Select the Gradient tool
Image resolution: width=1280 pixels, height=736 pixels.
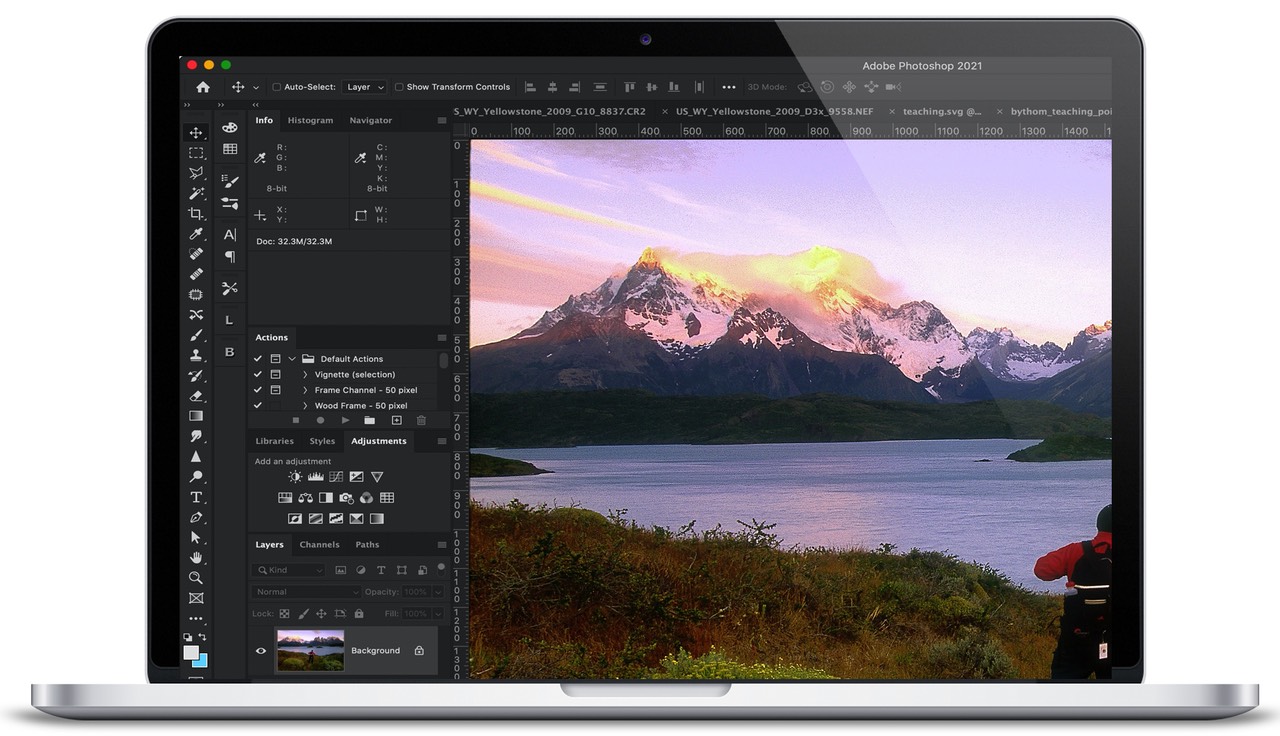196,416
